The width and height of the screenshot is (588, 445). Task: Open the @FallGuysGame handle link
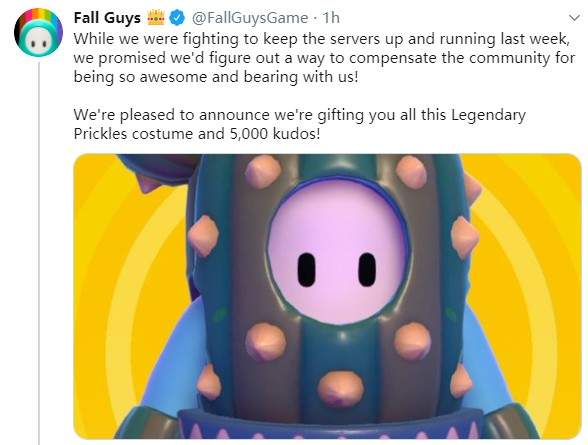[250, 18]
